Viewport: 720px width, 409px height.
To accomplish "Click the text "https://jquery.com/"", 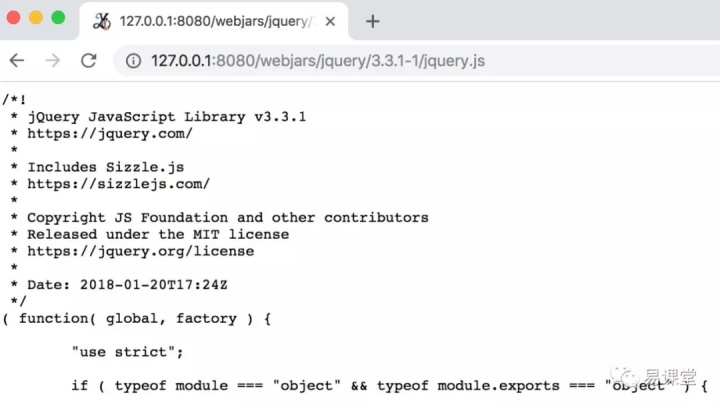I will (110, 134).
